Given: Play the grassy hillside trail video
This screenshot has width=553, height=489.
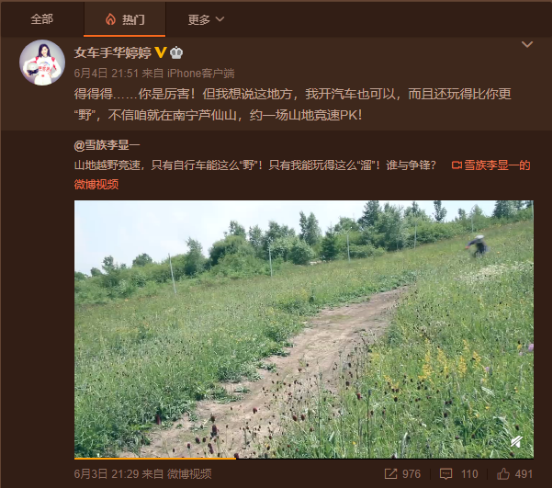Looking at the screenshot, I should 304,329.
